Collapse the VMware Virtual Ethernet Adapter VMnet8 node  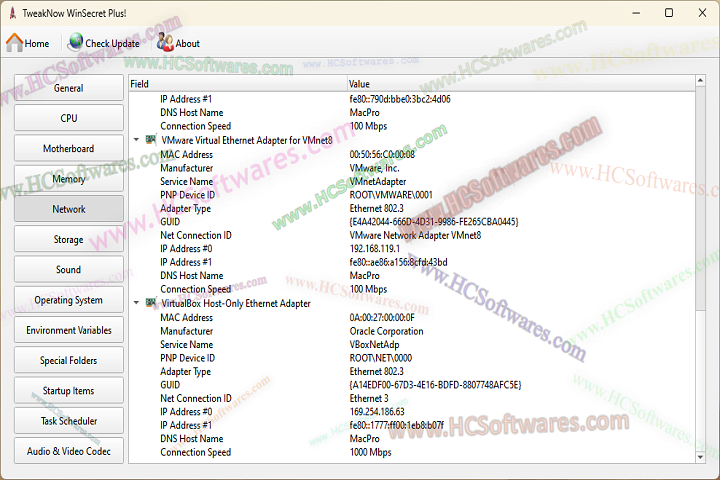click(x=136, y=140)
